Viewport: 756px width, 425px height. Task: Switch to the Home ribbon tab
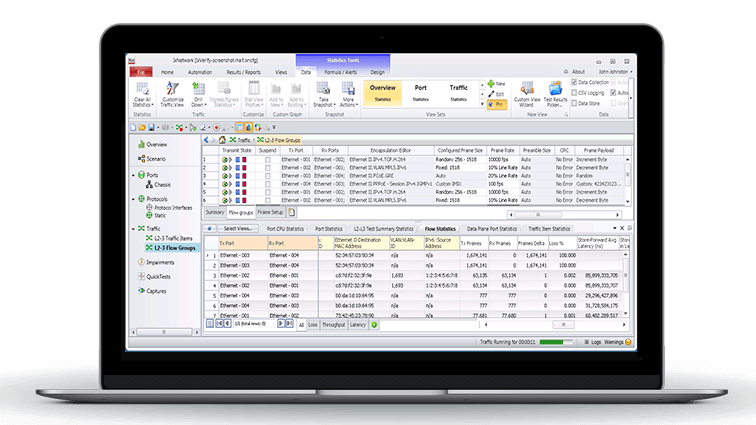pyautogui.click(x=167, y=72)
